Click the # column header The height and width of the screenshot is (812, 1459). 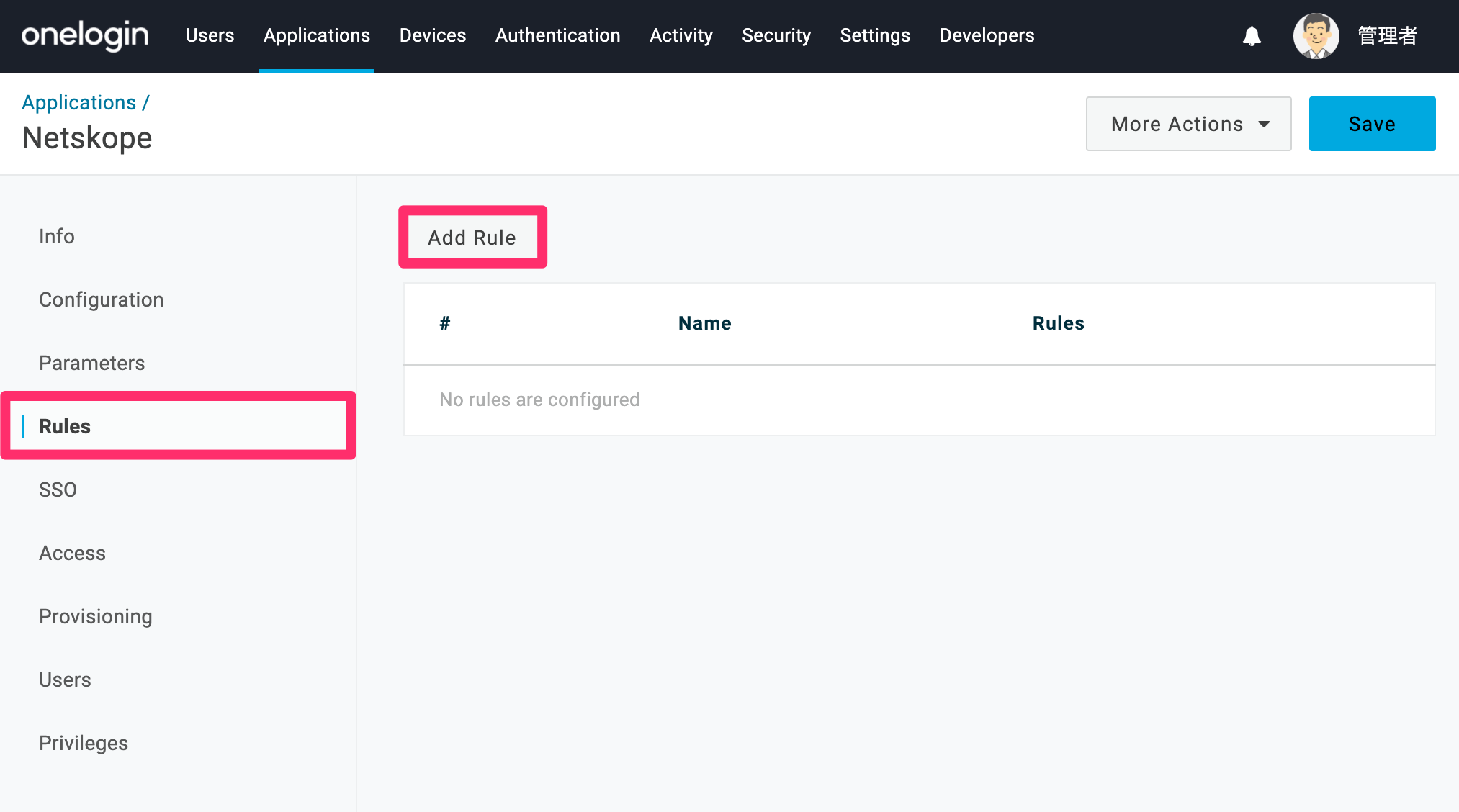445,323
